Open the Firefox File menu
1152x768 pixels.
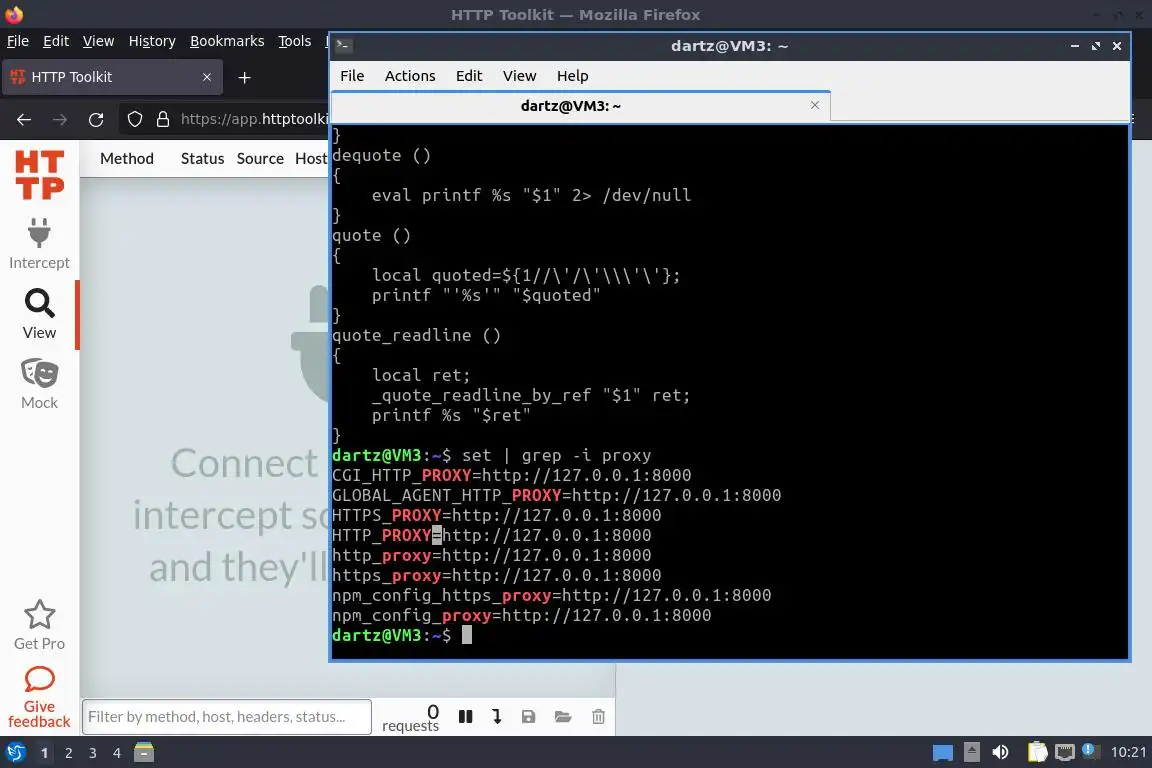coord(18,41)
